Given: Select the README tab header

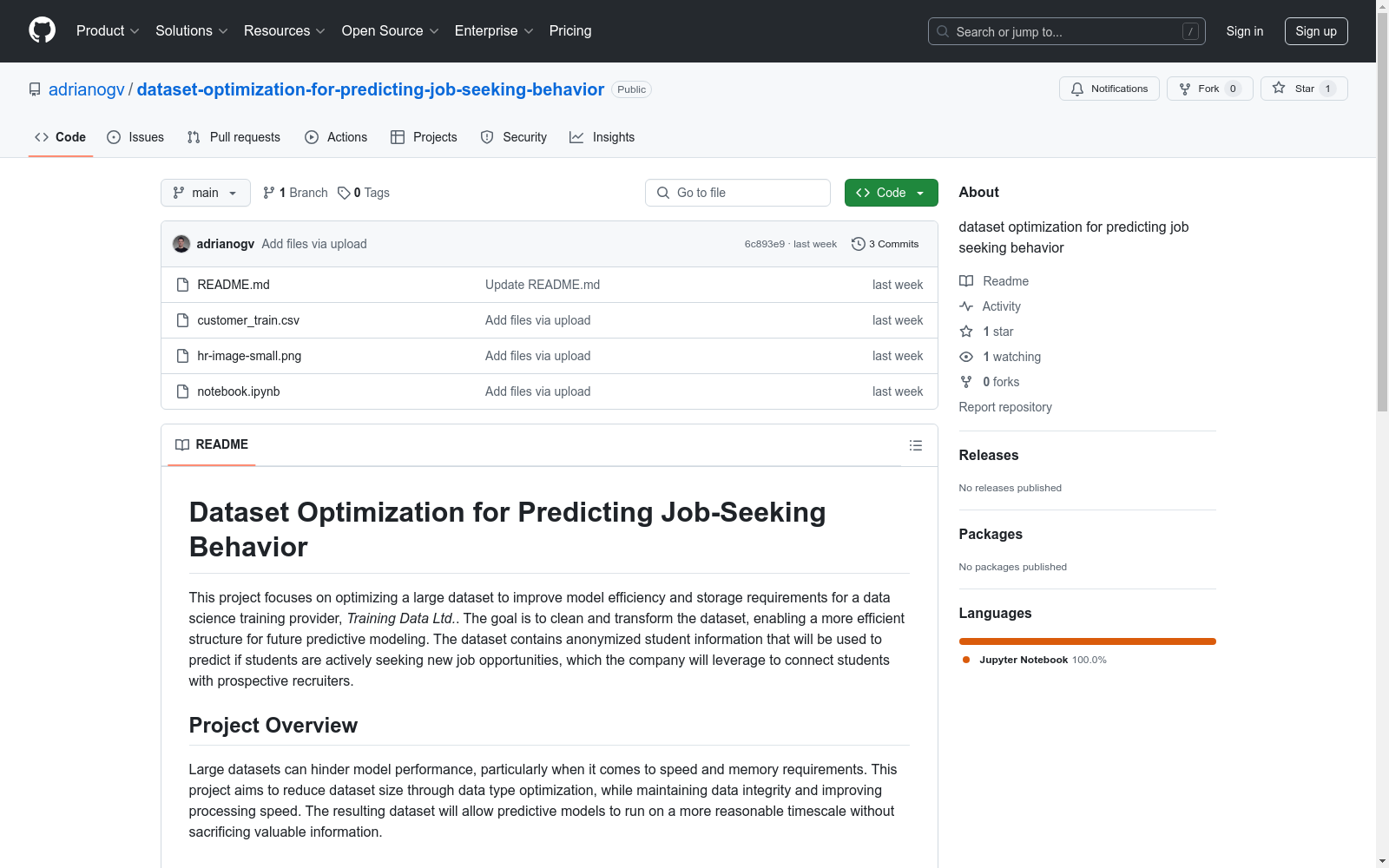Looking at the screenshot, I should click(212, 444).
